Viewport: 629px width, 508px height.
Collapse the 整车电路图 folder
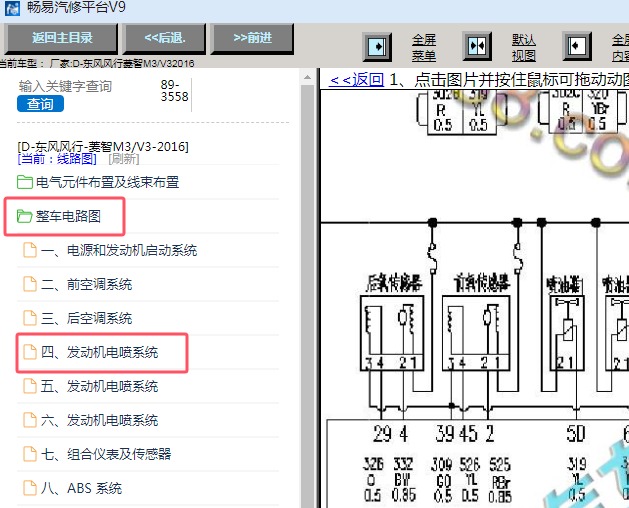click(68, 216)
